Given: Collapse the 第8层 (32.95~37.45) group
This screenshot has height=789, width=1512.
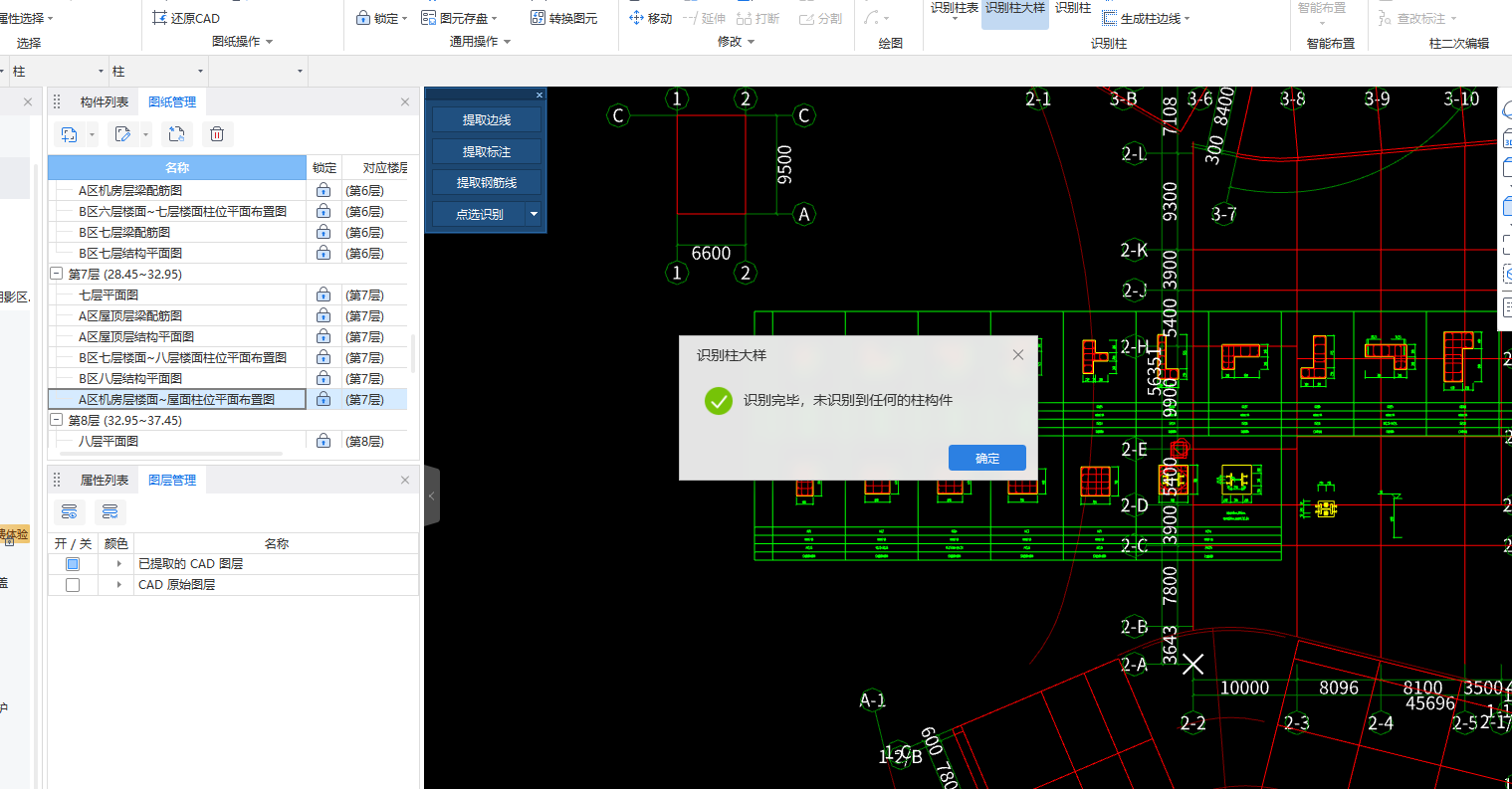Looking at the screenshot, I should [x=57, y=420].
